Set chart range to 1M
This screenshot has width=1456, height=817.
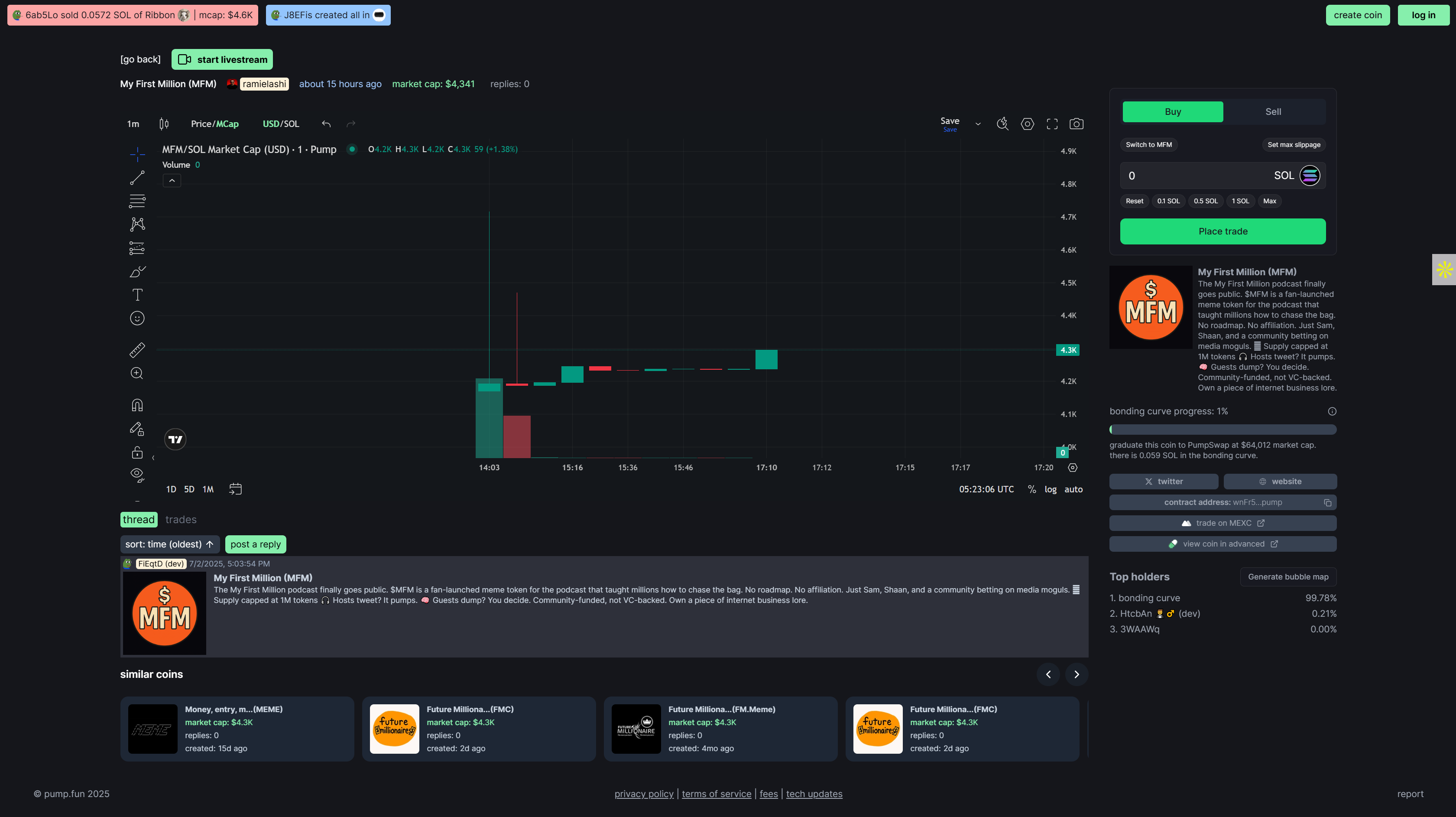[x=208, y=490]
